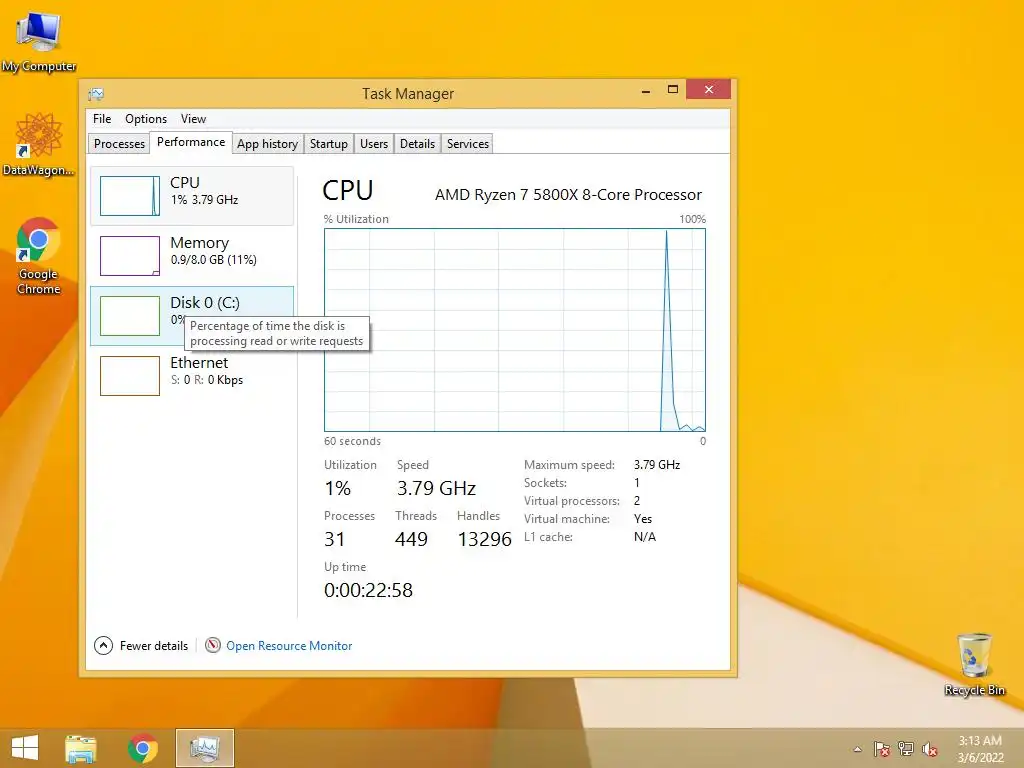This screenshot has width=1024, height=768.
Task: Select the Ethernet mini graph thumbnail
Action: tap(129, 376)
